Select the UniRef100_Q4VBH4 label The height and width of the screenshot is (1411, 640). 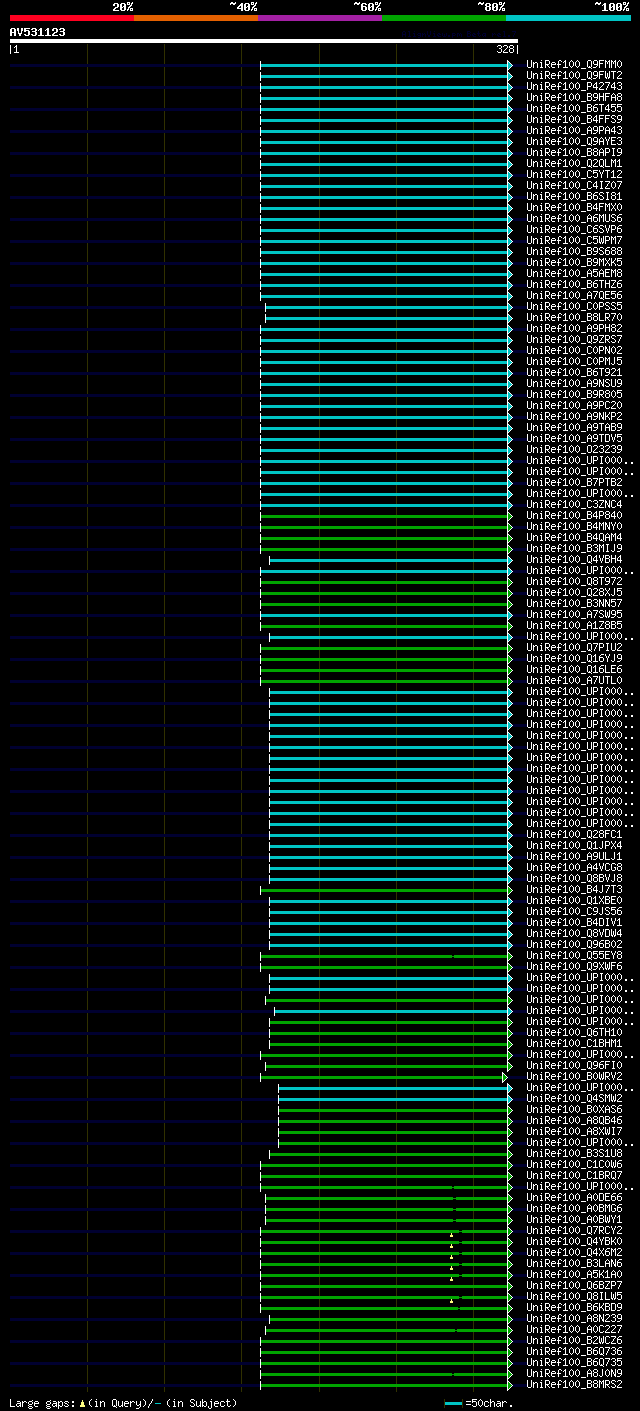[x=574, y=560]
